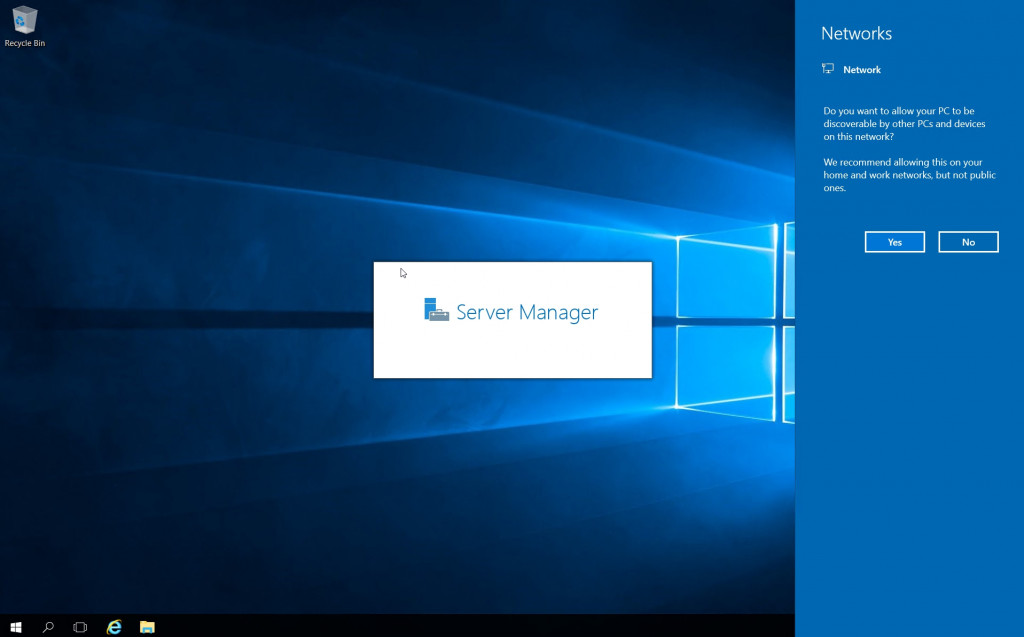
Task: Click the Network computer icon in Networks panel
Action: coord(827,69)
